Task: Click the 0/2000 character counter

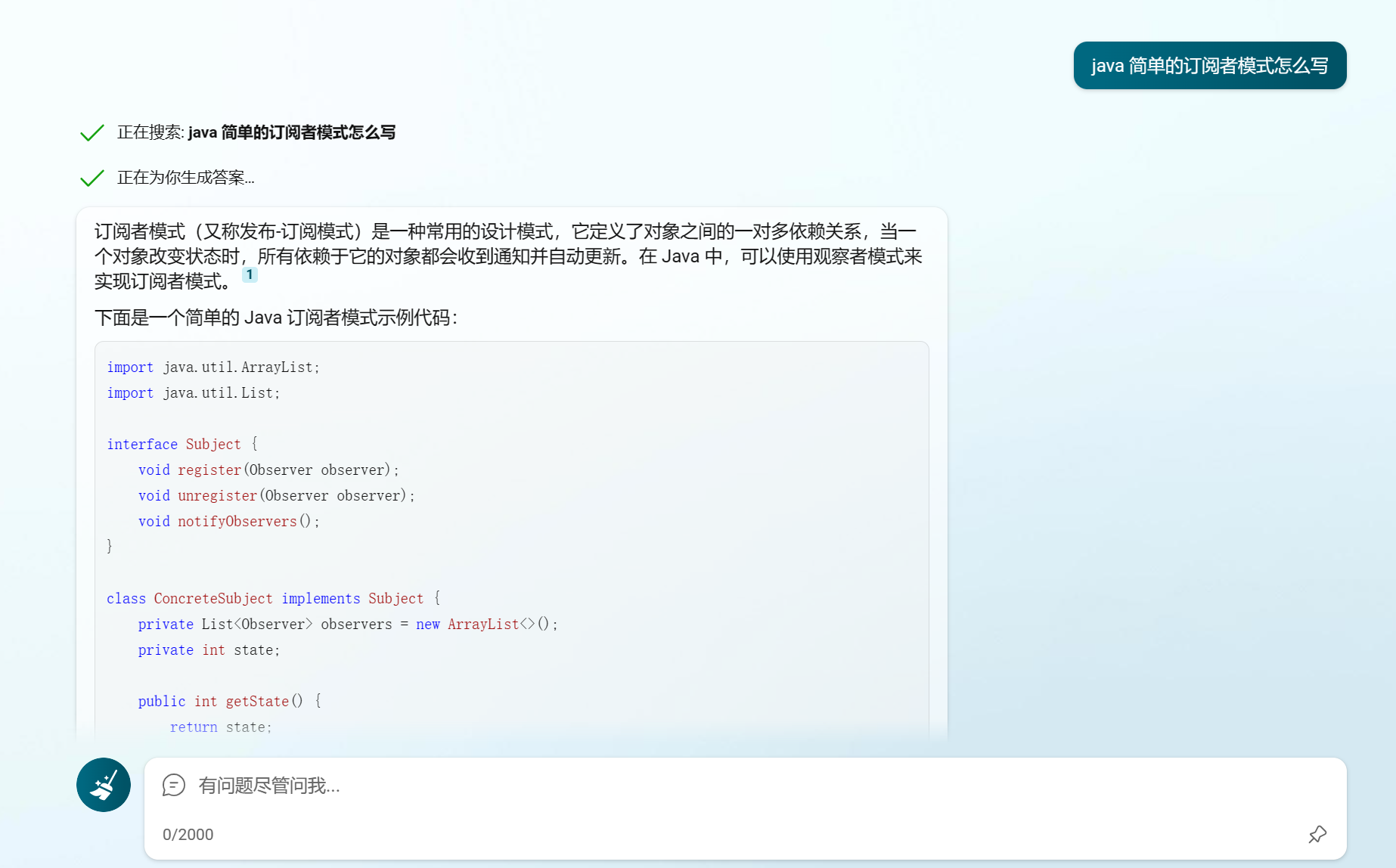Action: pos(188,835)
